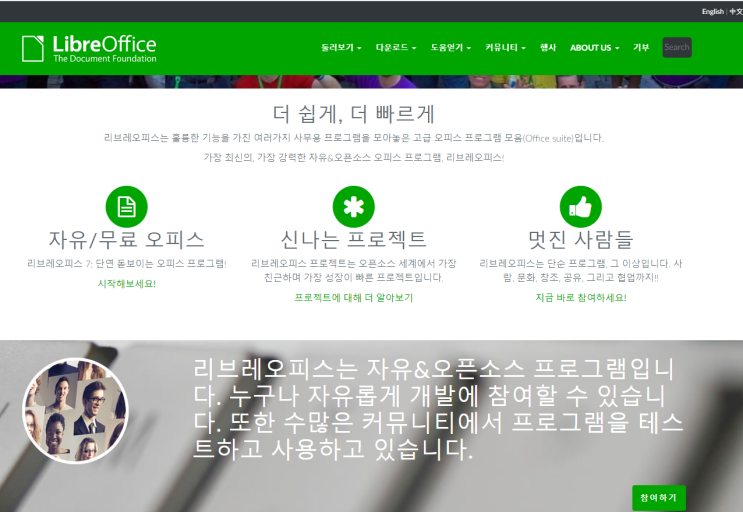Screen dimensions: 743x512
Task: Follow the 시작해보세요! link
Action: [x=127, y=283]
